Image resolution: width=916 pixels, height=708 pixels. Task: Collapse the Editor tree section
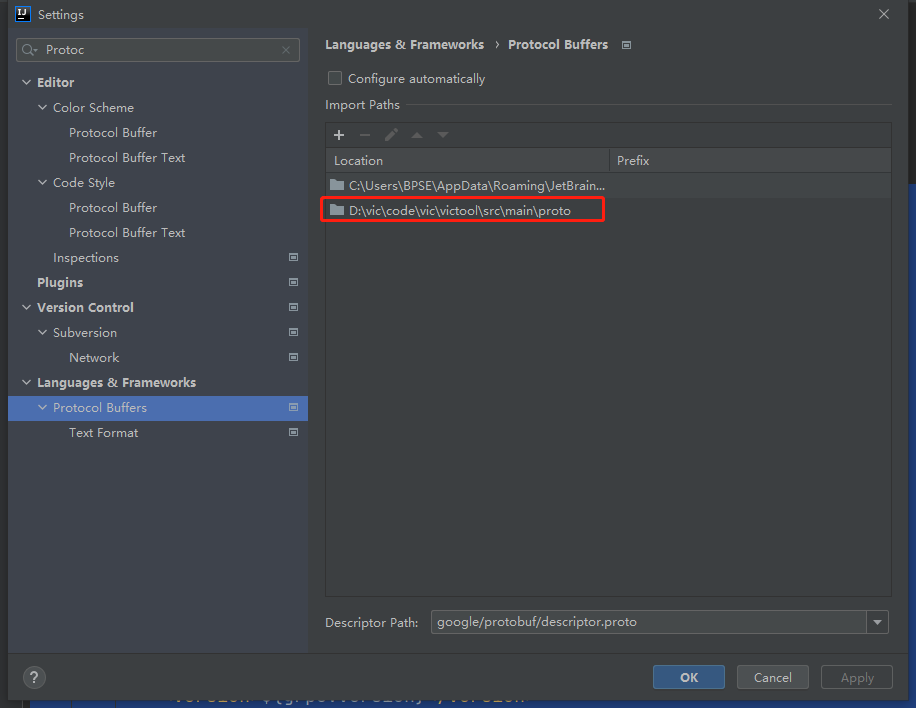(26, 82)
